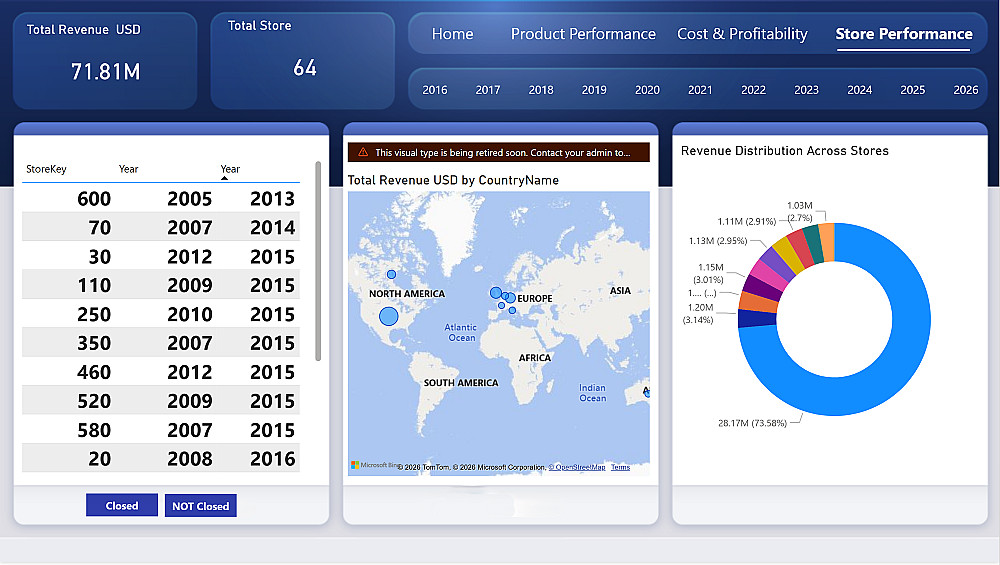Viewport: 1000px width, 565px height.
Task: Select the pink donut segment
Action: pyautogui.click(x=768, y=275)
